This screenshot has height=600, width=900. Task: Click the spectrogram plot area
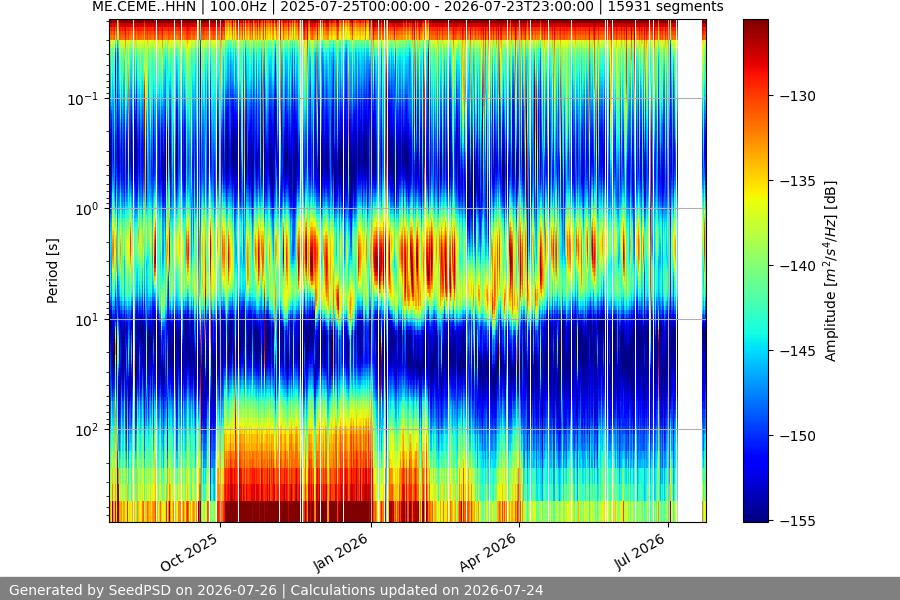click(408, 271)
